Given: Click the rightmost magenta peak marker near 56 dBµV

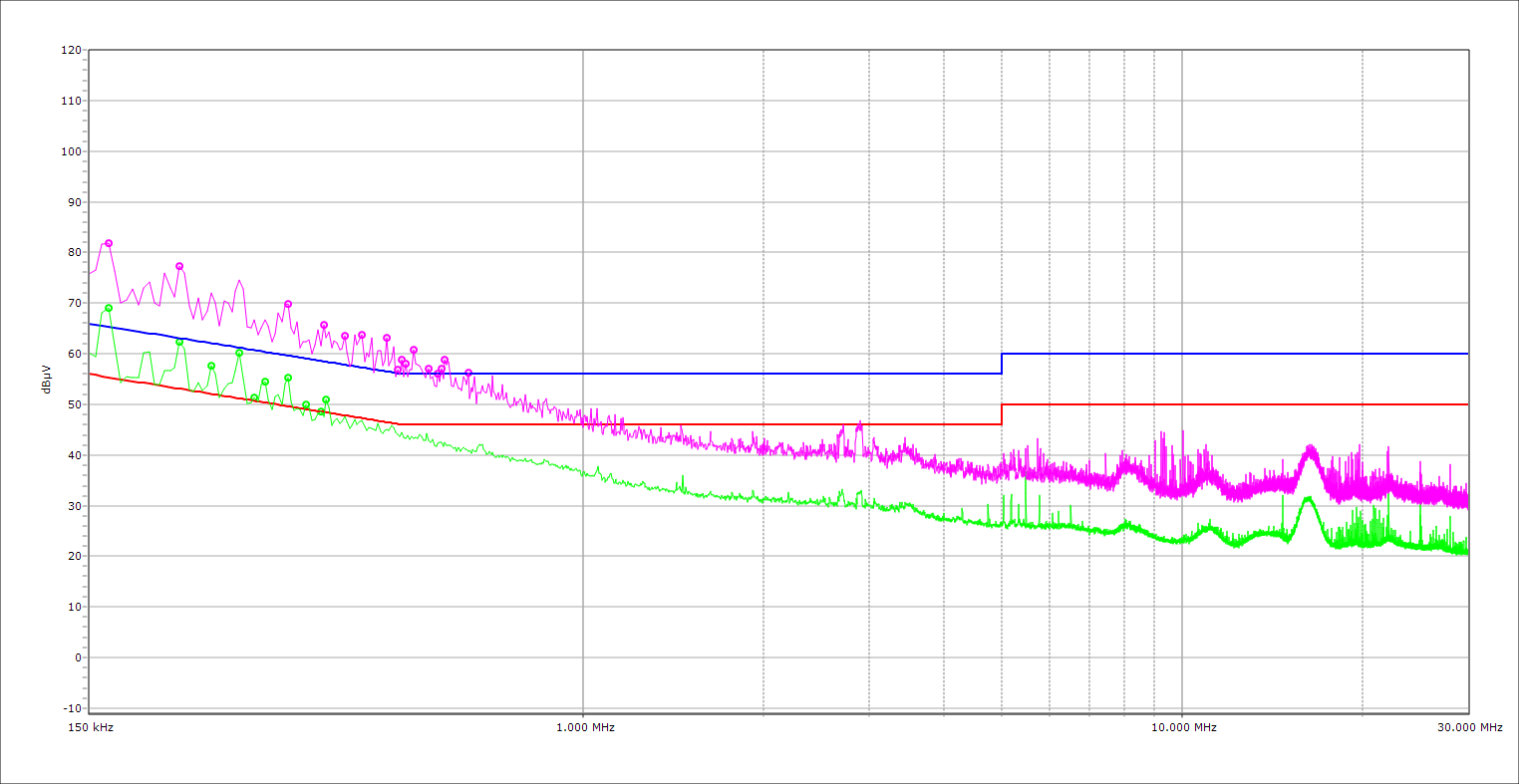Looking at the screenshot, I should pyautogui.click(x=468, y=373).
